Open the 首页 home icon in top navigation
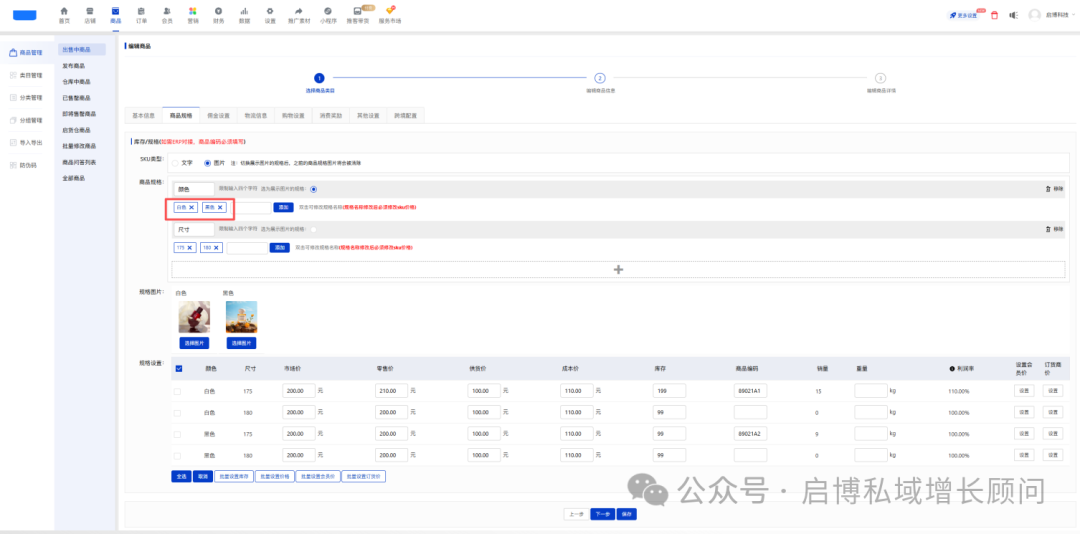The height and width of the screenshot is (534, 1080). [x=64, y=11]
